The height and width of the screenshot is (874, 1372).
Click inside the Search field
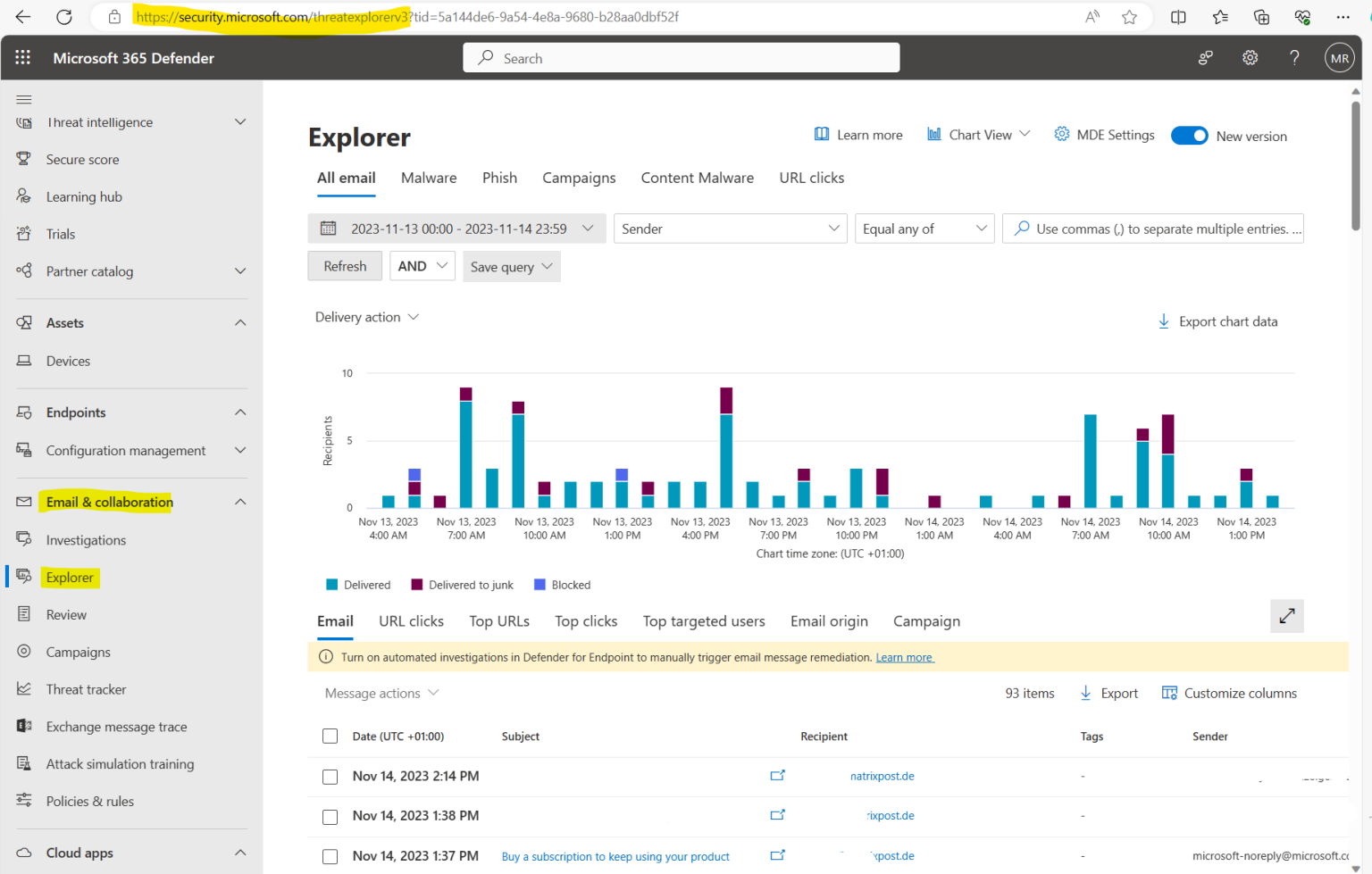tap(681, 57)
